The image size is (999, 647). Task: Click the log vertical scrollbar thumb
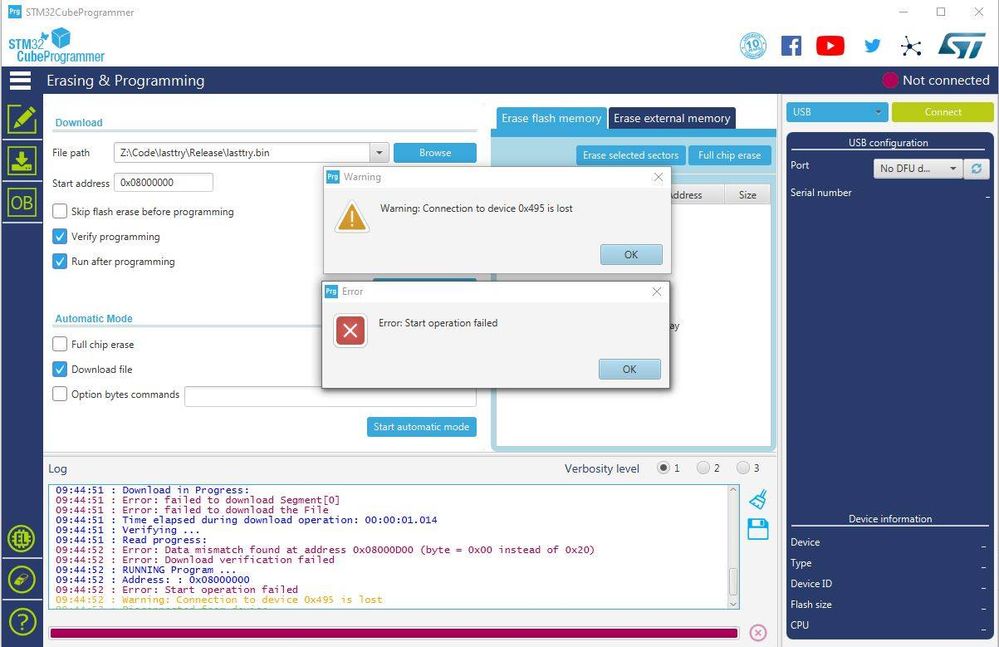pyautogui.click(x=733, y=581)
